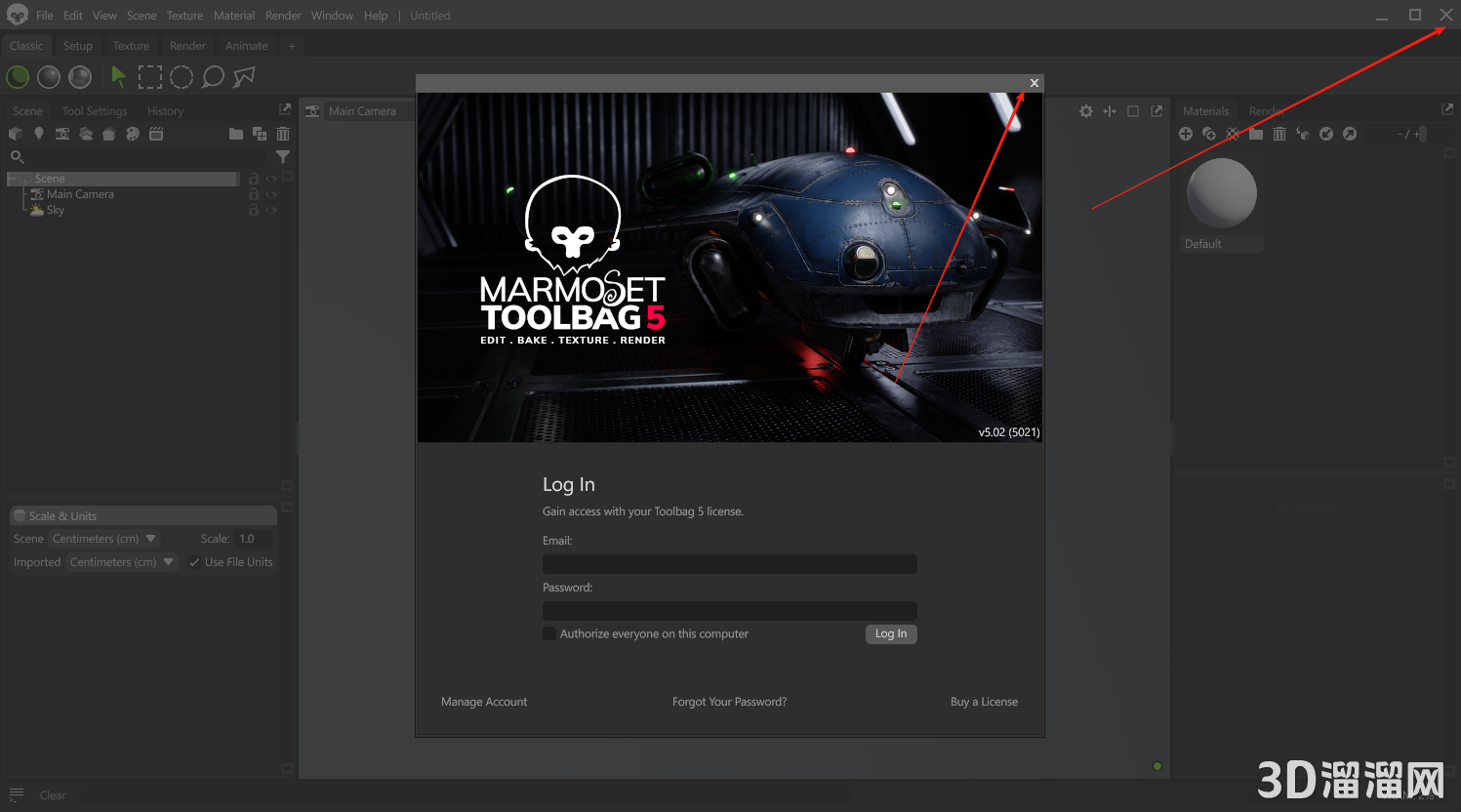Image resolution: width=1461 pixels, height=812 pixels.
Task: Duplicate material in Materials panel
Action: click(x=1209, y=134)
